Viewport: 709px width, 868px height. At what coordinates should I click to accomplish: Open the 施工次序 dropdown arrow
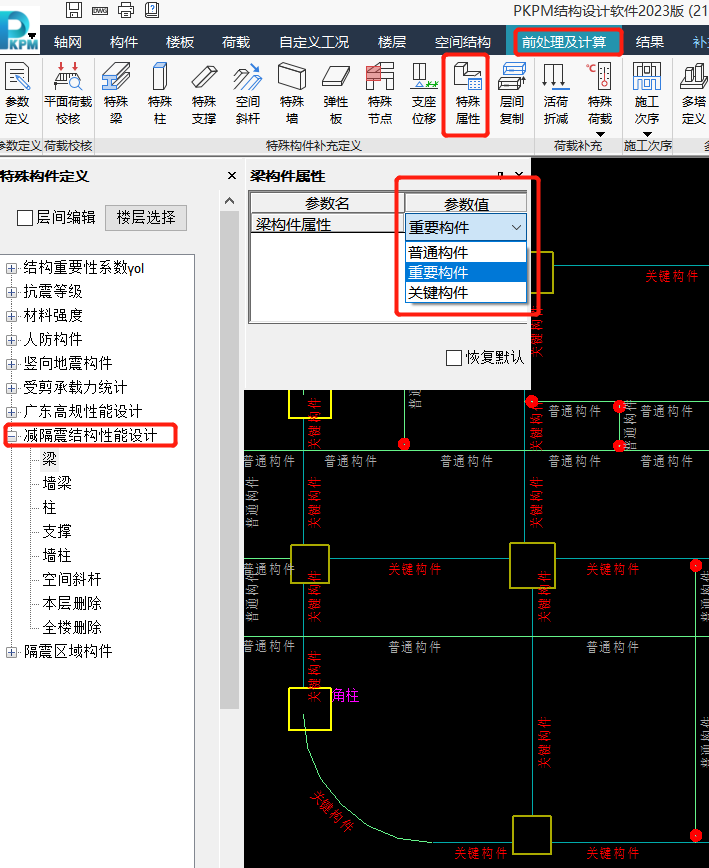coord(647,135)
